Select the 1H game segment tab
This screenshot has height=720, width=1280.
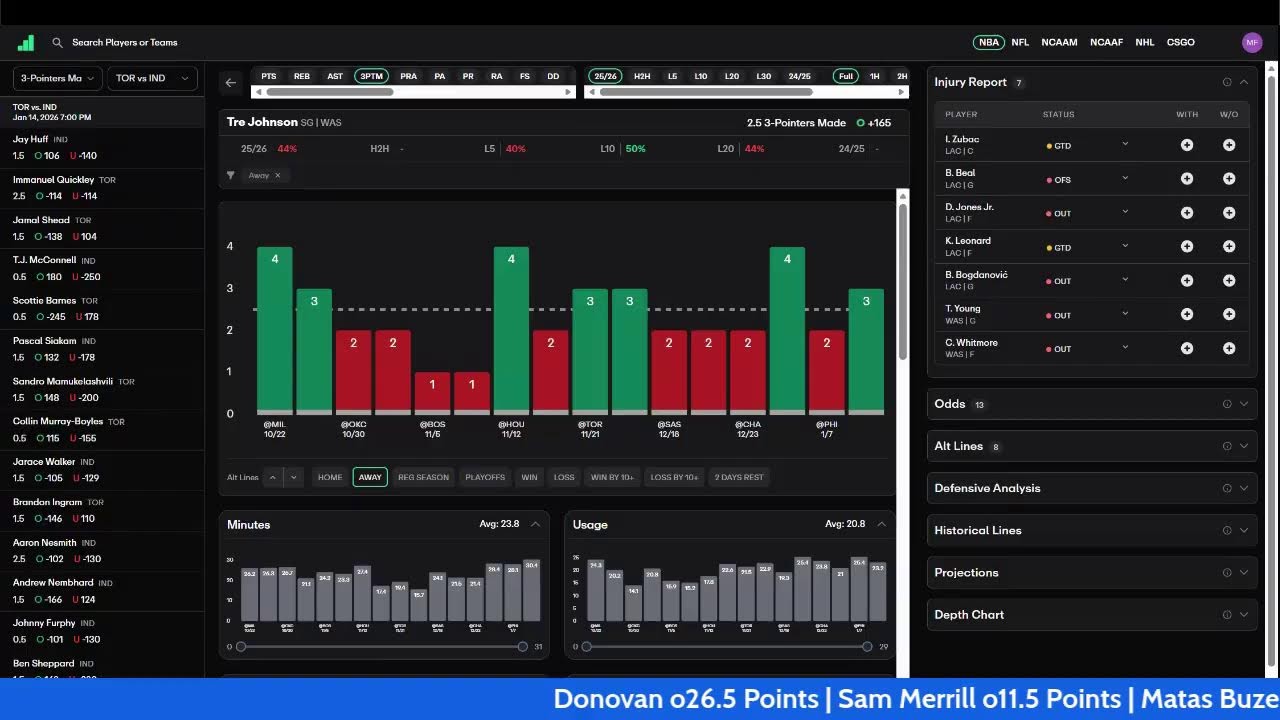point(875,76)
